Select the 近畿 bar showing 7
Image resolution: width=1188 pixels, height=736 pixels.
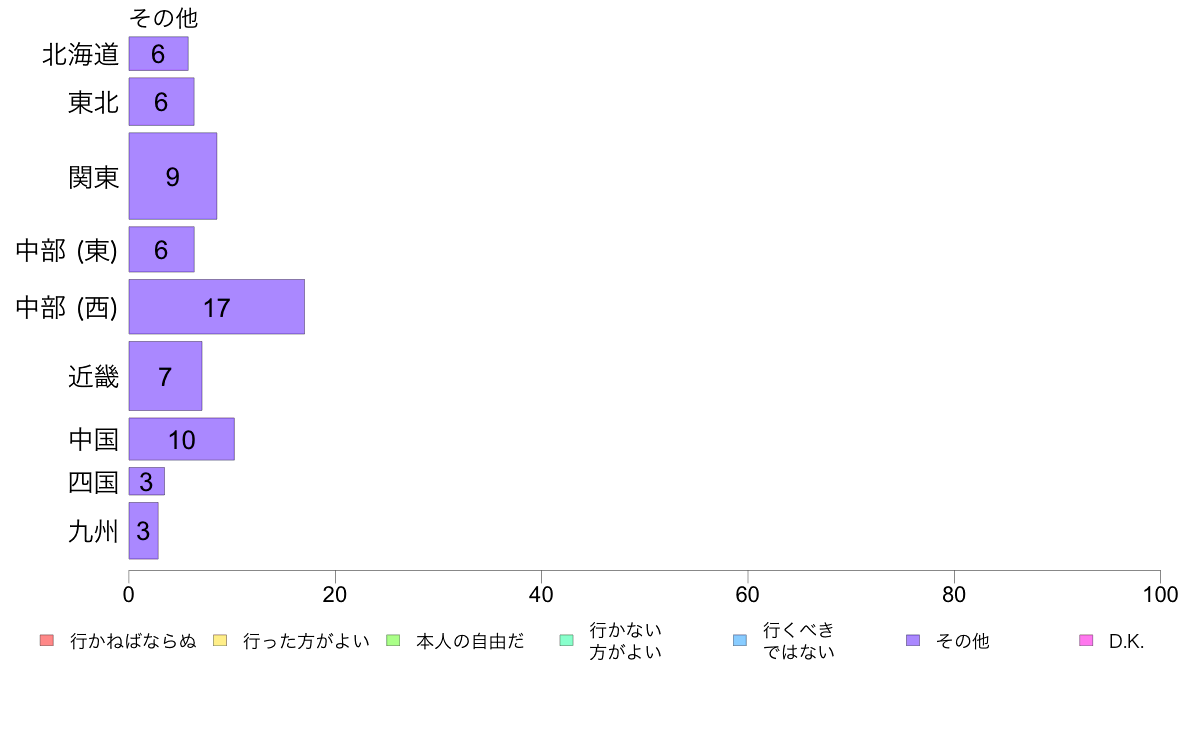click(165, 376)
